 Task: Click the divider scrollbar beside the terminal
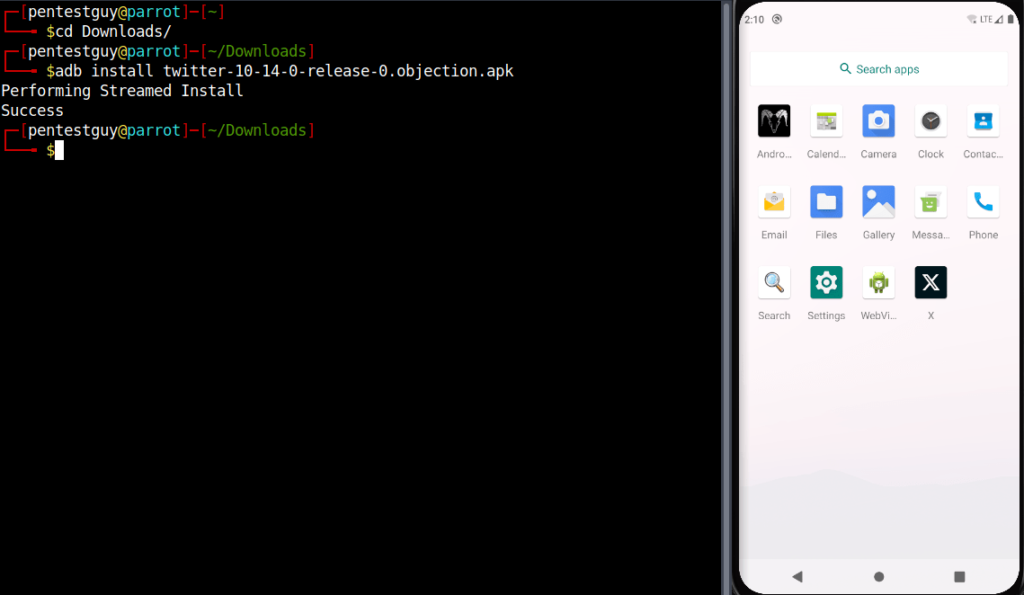[x=726, y=297]
